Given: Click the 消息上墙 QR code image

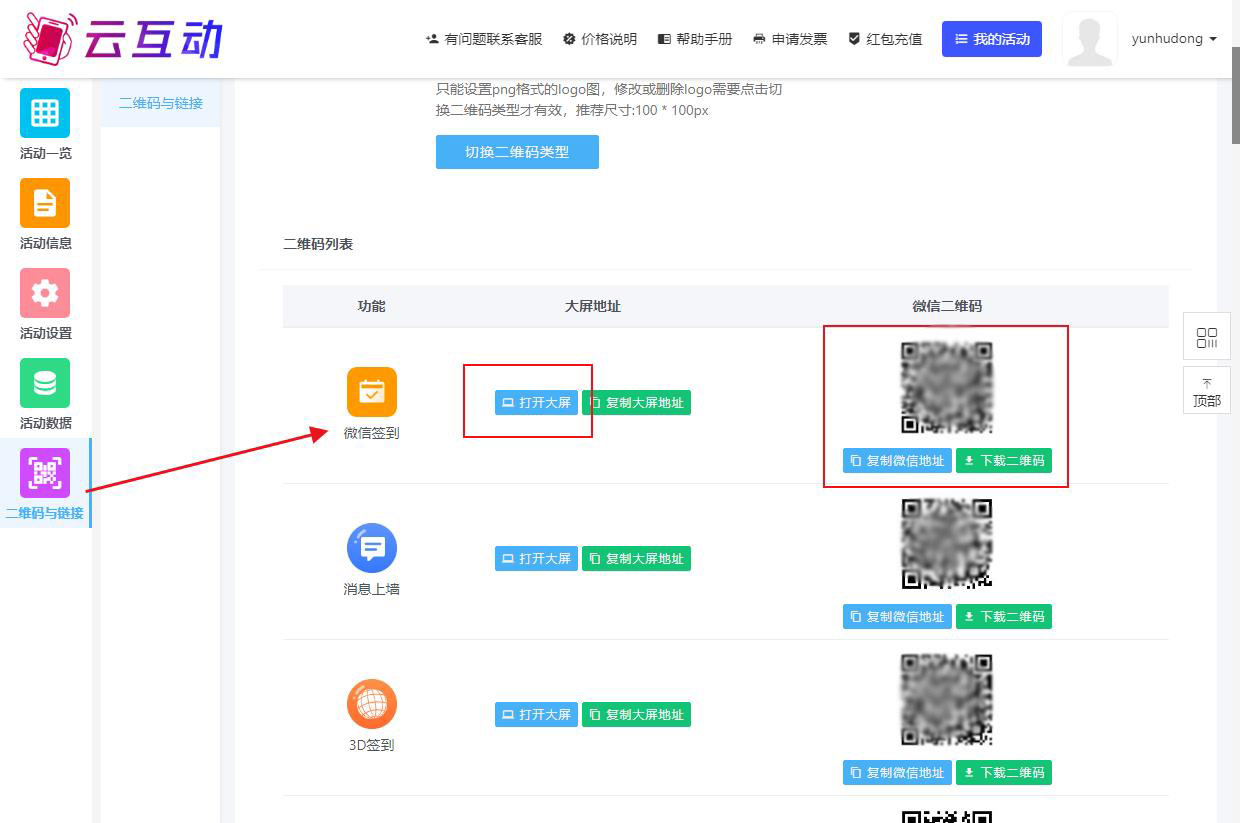Looking at the screenshot, I should (x=947, y=544).
